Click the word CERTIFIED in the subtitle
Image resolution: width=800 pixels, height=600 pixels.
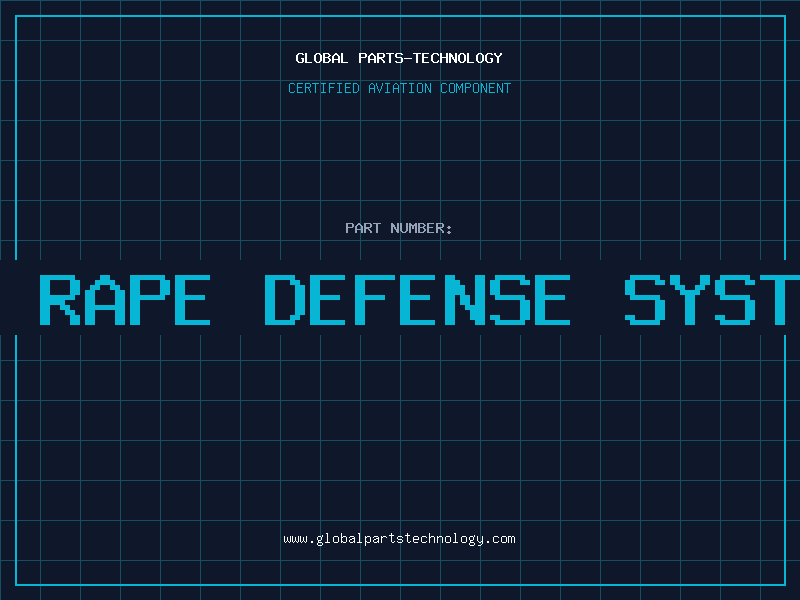pos(323,88)
